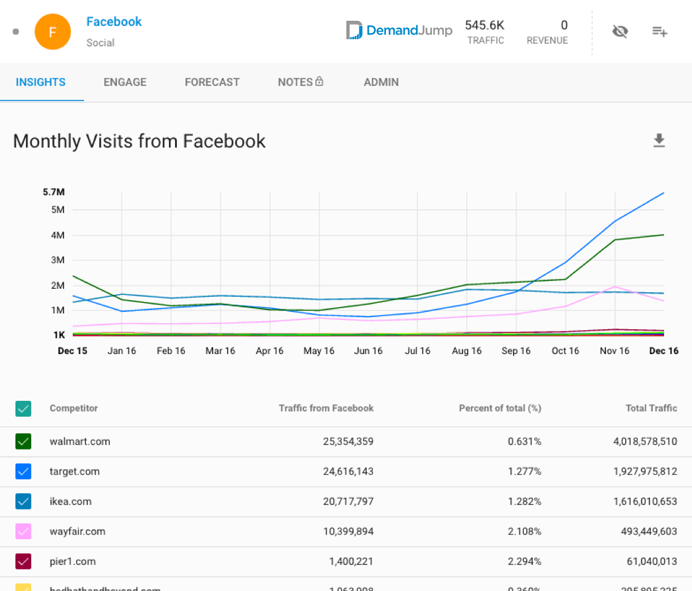Click the Social category label
692x591 pixels.
[x=100, y=43]
